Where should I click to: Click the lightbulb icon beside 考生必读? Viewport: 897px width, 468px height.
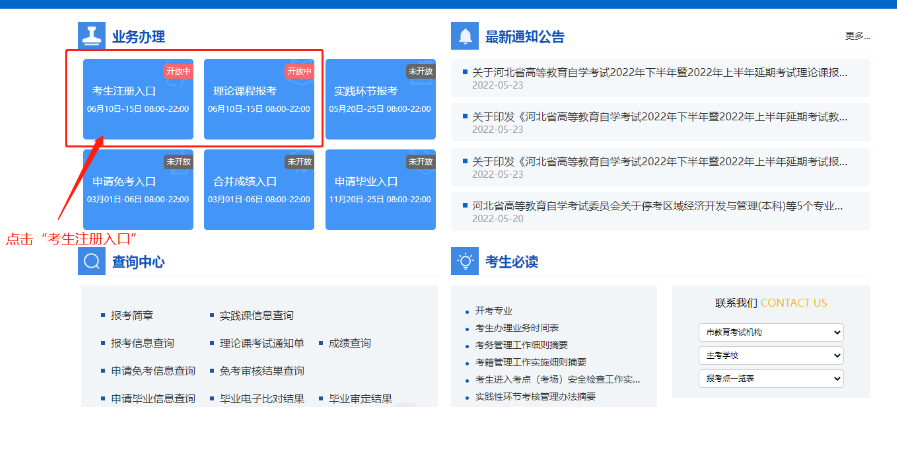tap(465, 261)
